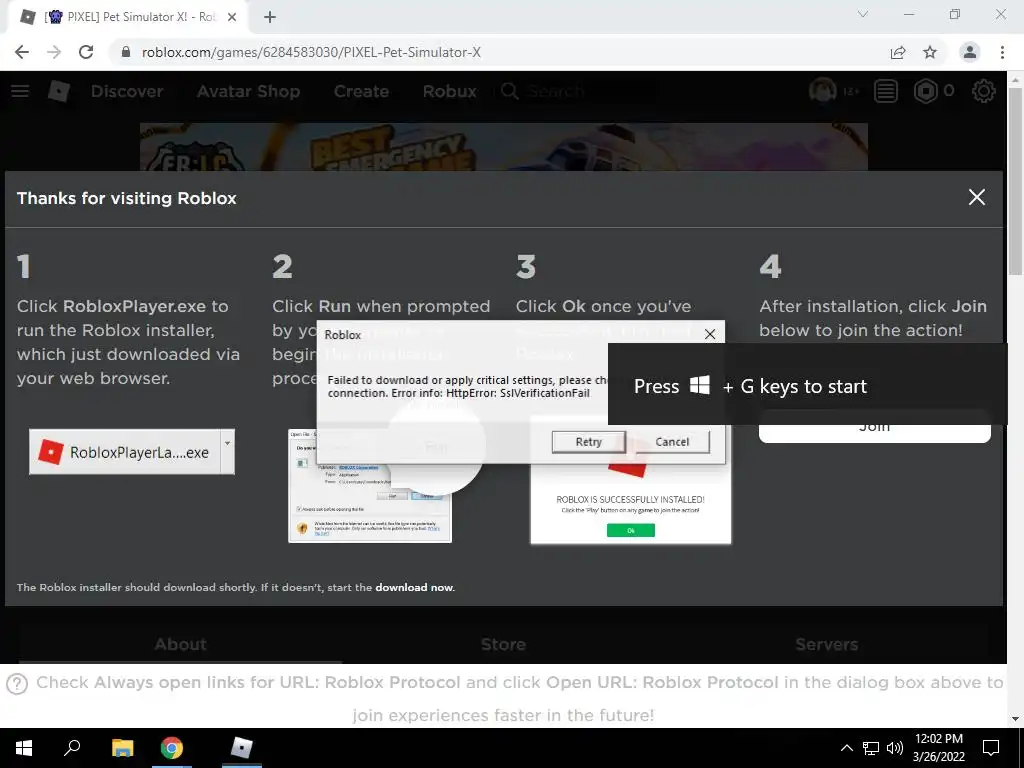The width and height of the screenshot is (1024, 768).
Task: Open Create in Roblox nav
Action: pos(361,91)
